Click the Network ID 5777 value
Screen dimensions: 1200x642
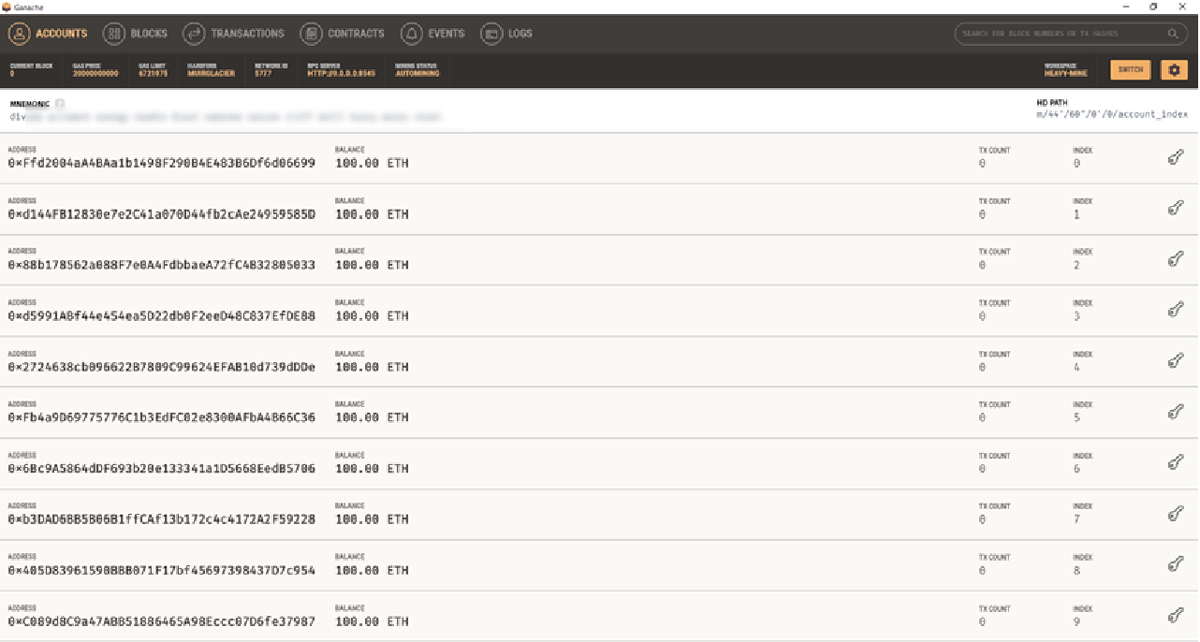pos(263,74)
